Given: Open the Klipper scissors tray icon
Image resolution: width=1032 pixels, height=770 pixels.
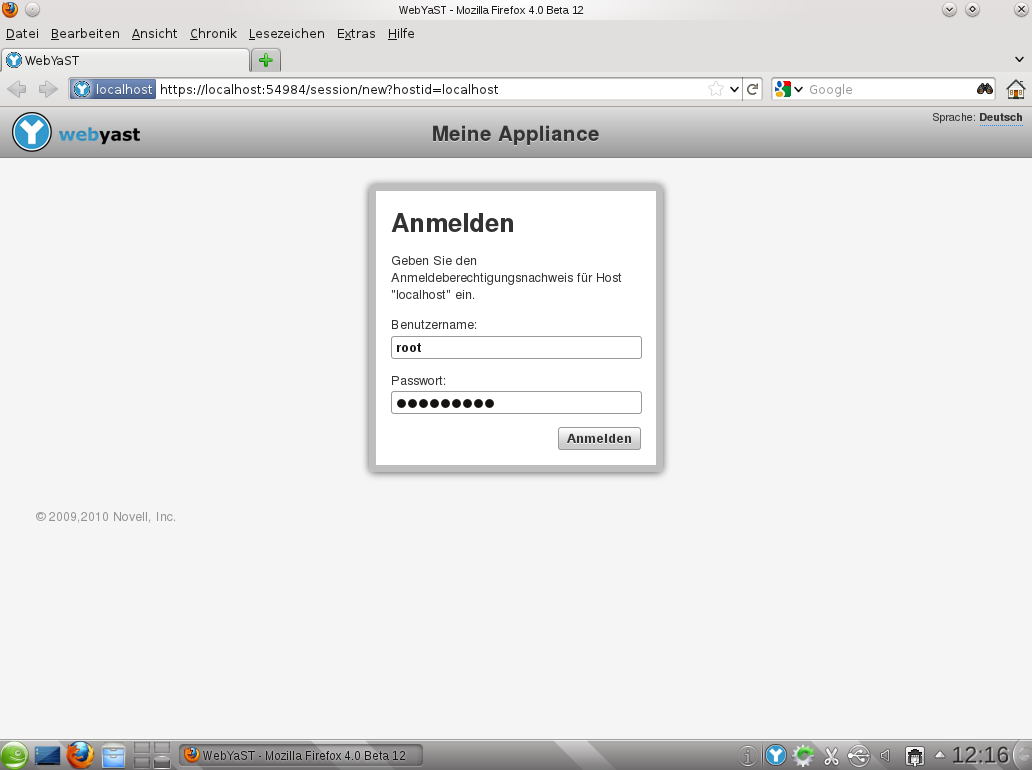Looking at the screenshot, I should (x=831, y=755).
